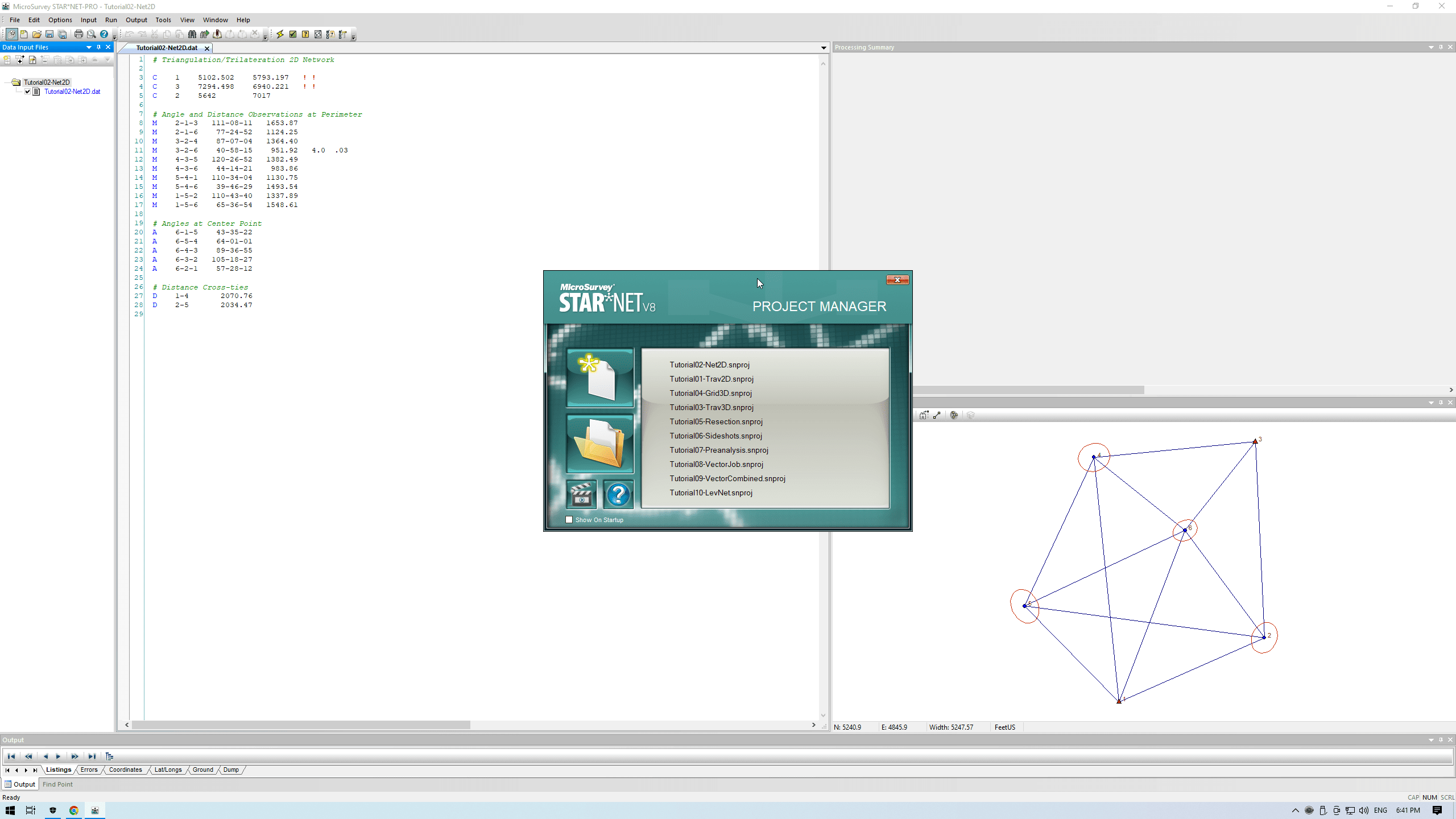This screenshot has width=1456, height=819.
Task: Switch to the Coordinates output tab
Action: [x=125, y=770]
